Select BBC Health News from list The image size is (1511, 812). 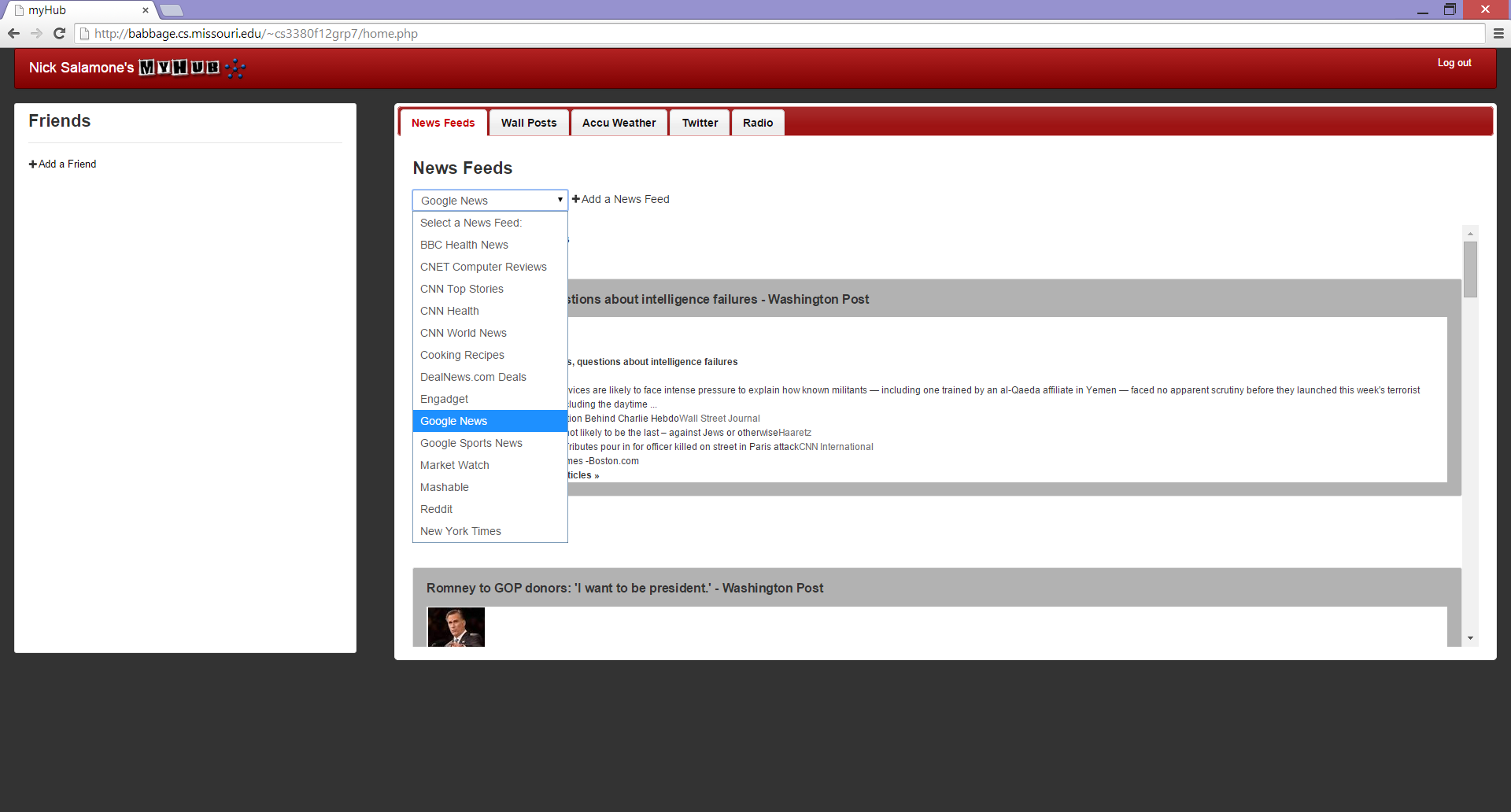click(490, 245)
